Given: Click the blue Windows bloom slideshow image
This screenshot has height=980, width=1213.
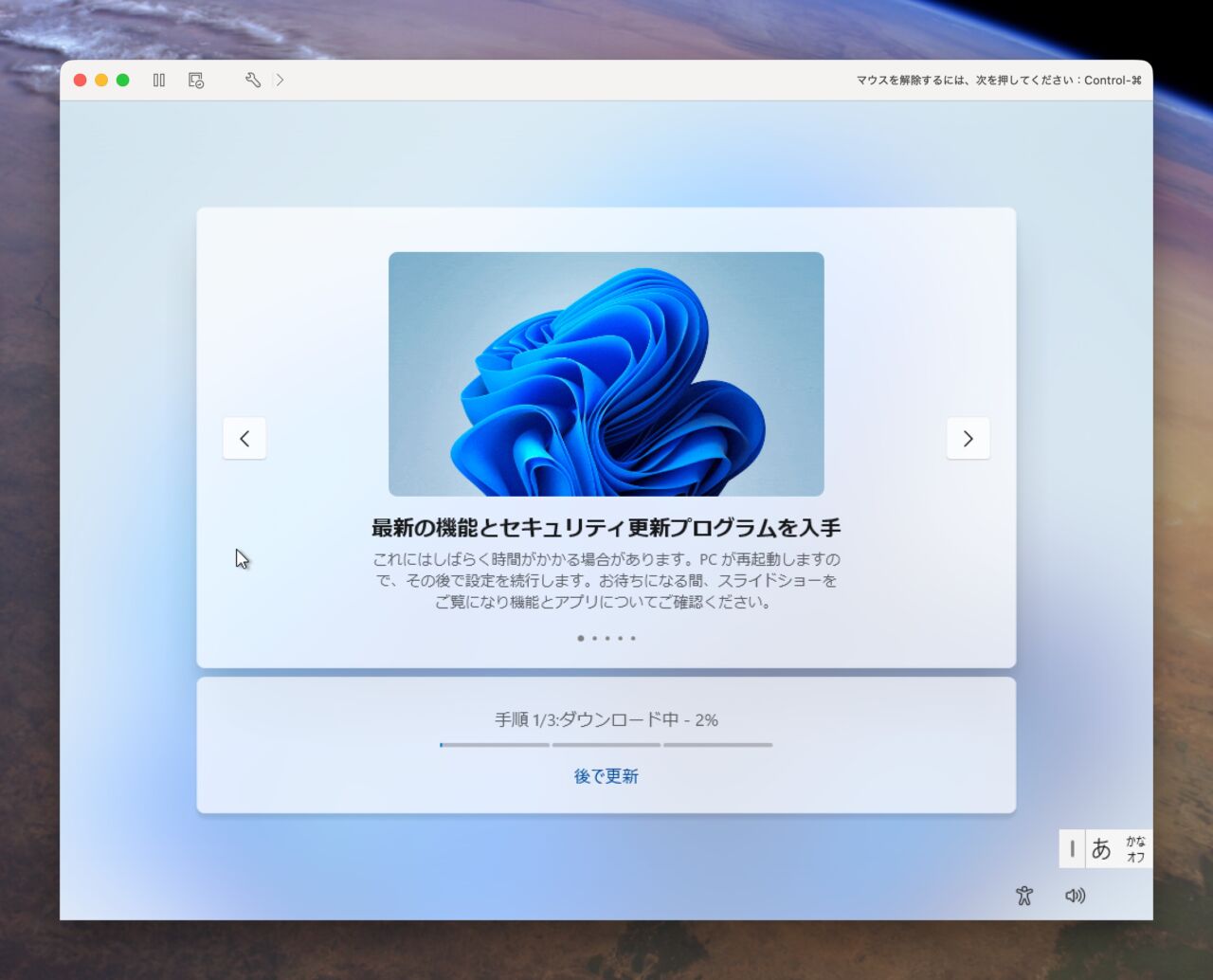Looking at the screenshot, I should pos(606,373).
